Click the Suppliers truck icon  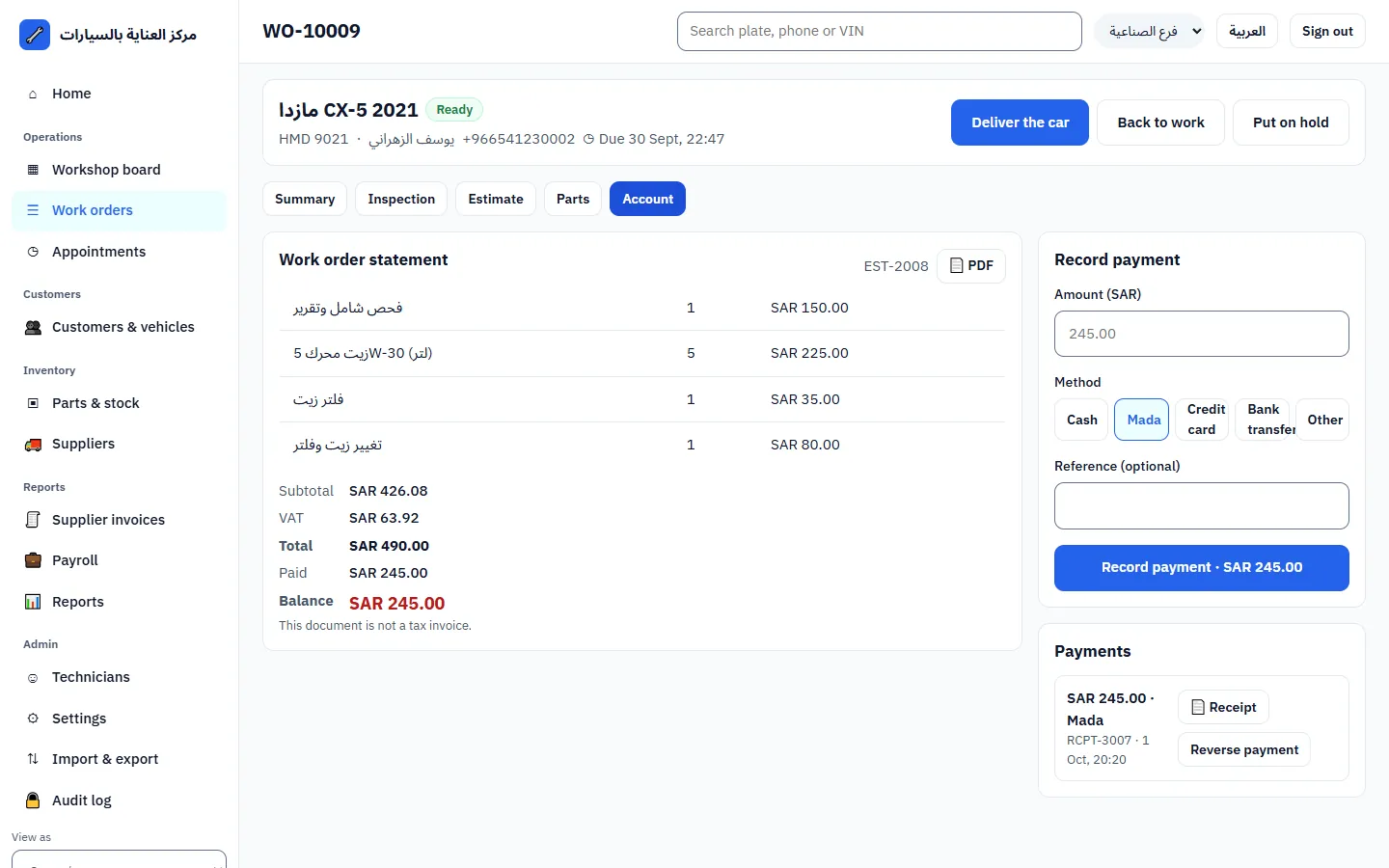tap(33, 444)
